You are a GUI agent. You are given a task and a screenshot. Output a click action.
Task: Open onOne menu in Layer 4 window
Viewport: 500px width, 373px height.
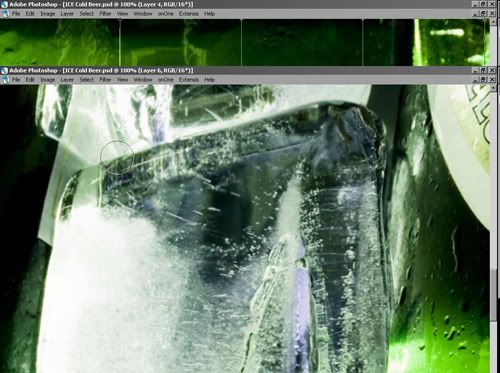tap(166, 14)
